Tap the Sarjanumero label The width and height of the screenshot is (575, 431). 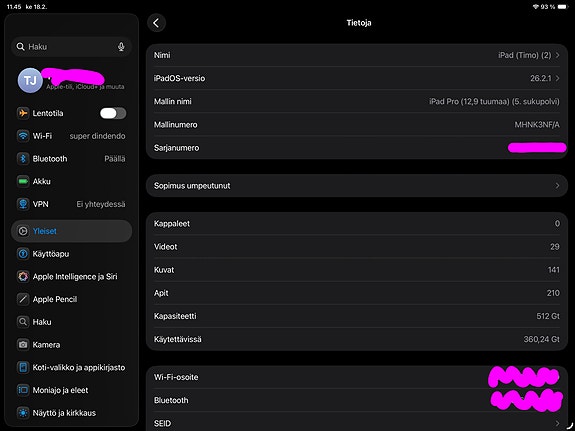coord(176,148)
